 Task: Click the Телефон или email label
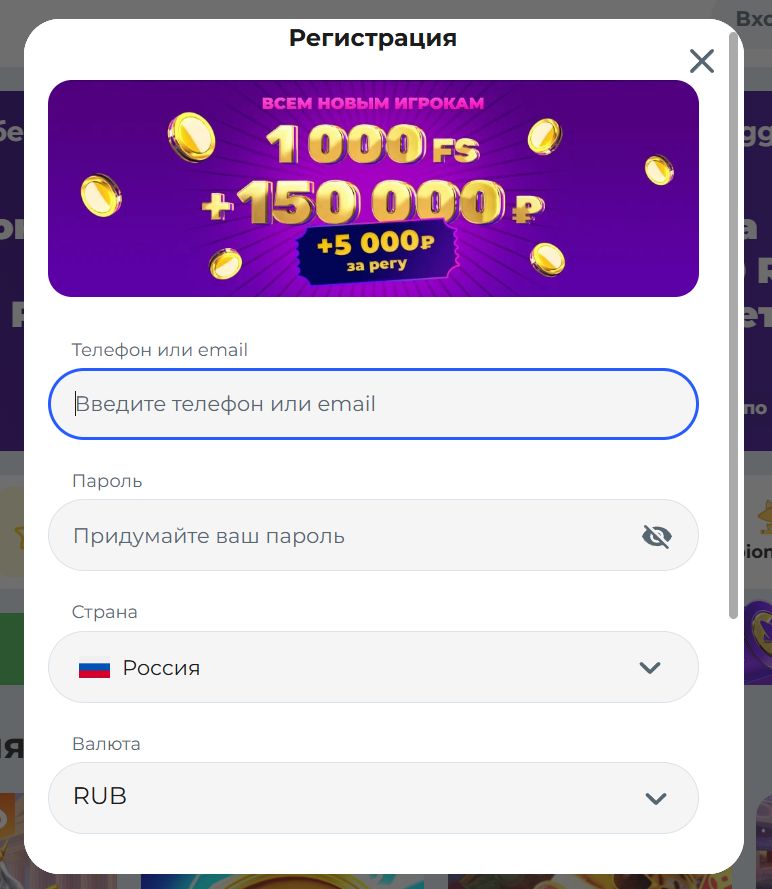click(159, 349)
